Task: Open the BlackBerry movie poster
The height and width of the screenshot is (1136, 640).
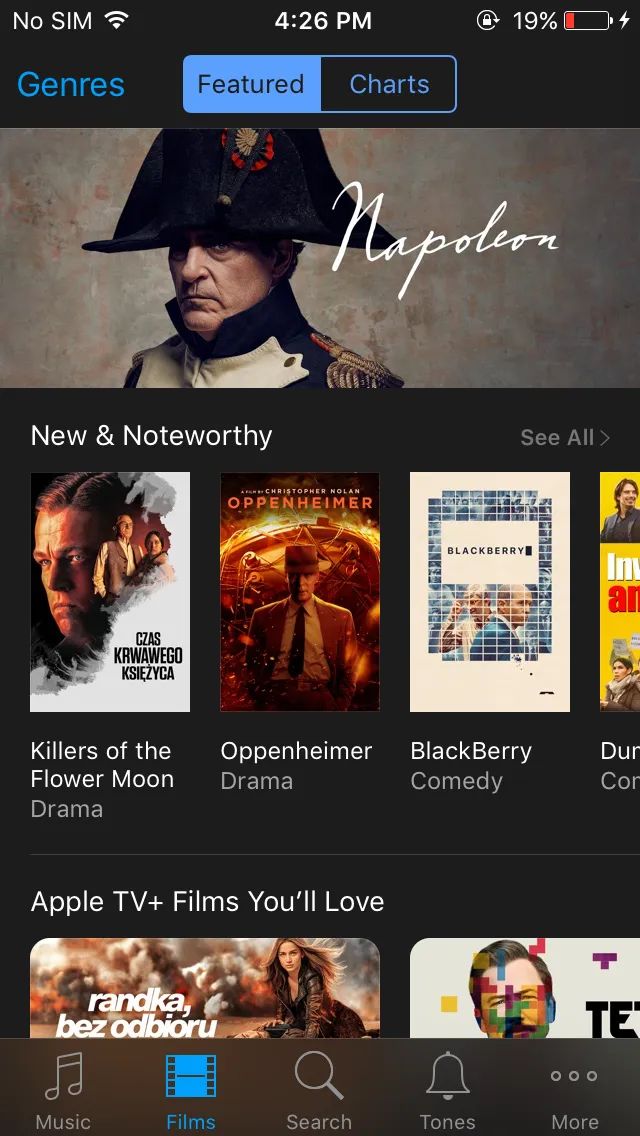Action: coord(490,592)
